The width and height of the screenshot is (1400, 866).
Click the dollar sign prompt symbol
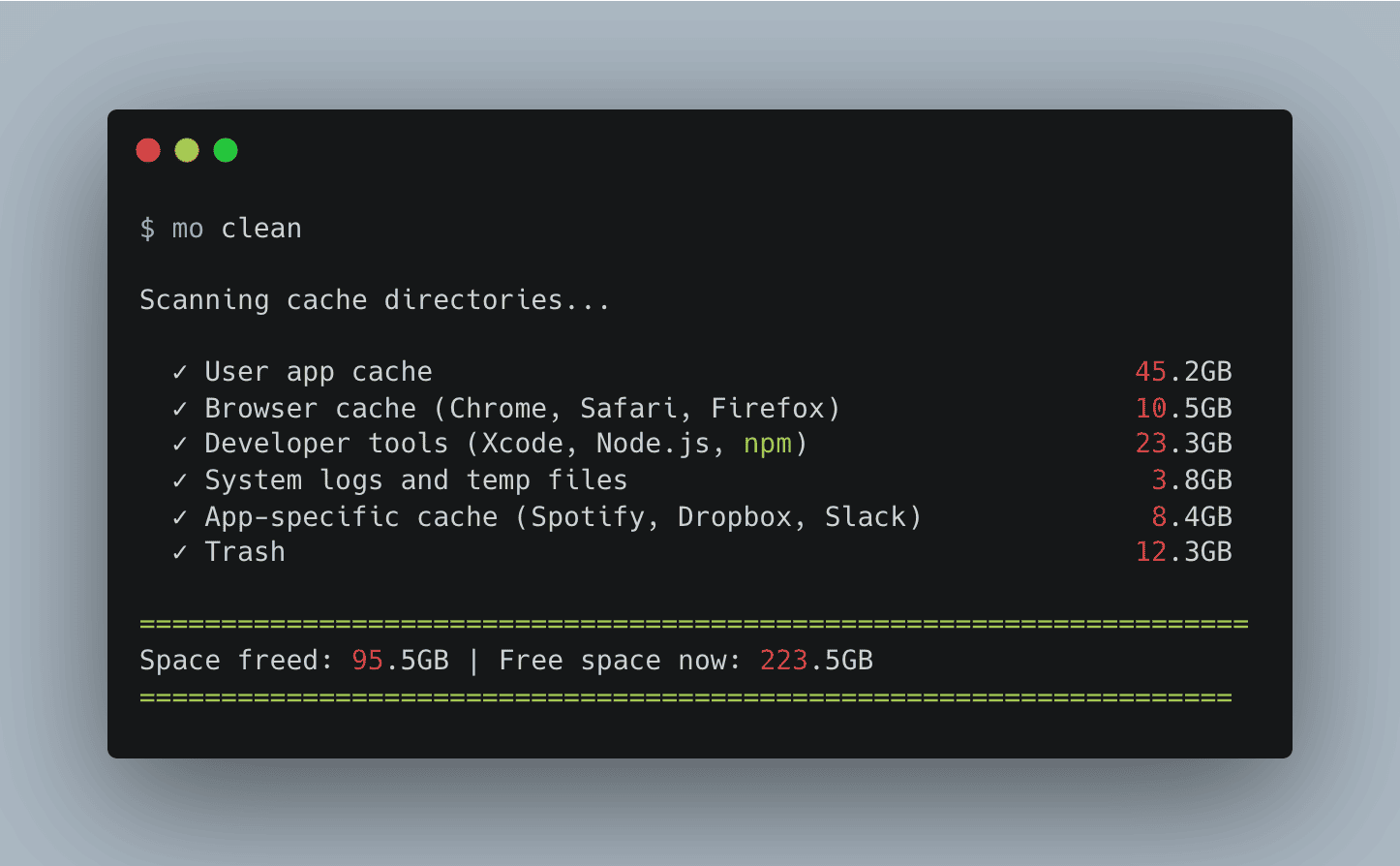point(147,229)
